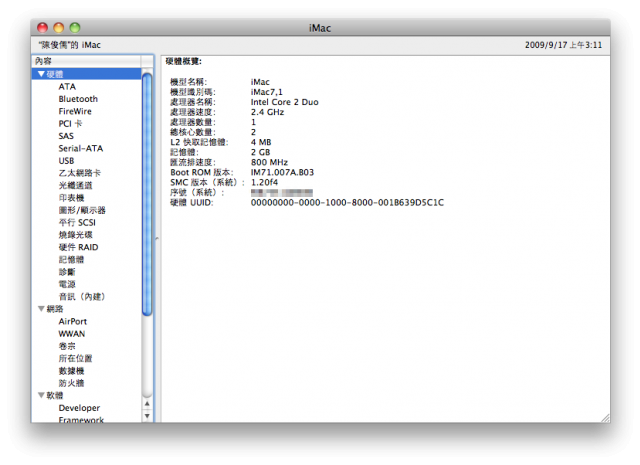Select 平行 SCSI entry
The height and width of the screenshot is (465, 640).
click(x=77, y=222)
